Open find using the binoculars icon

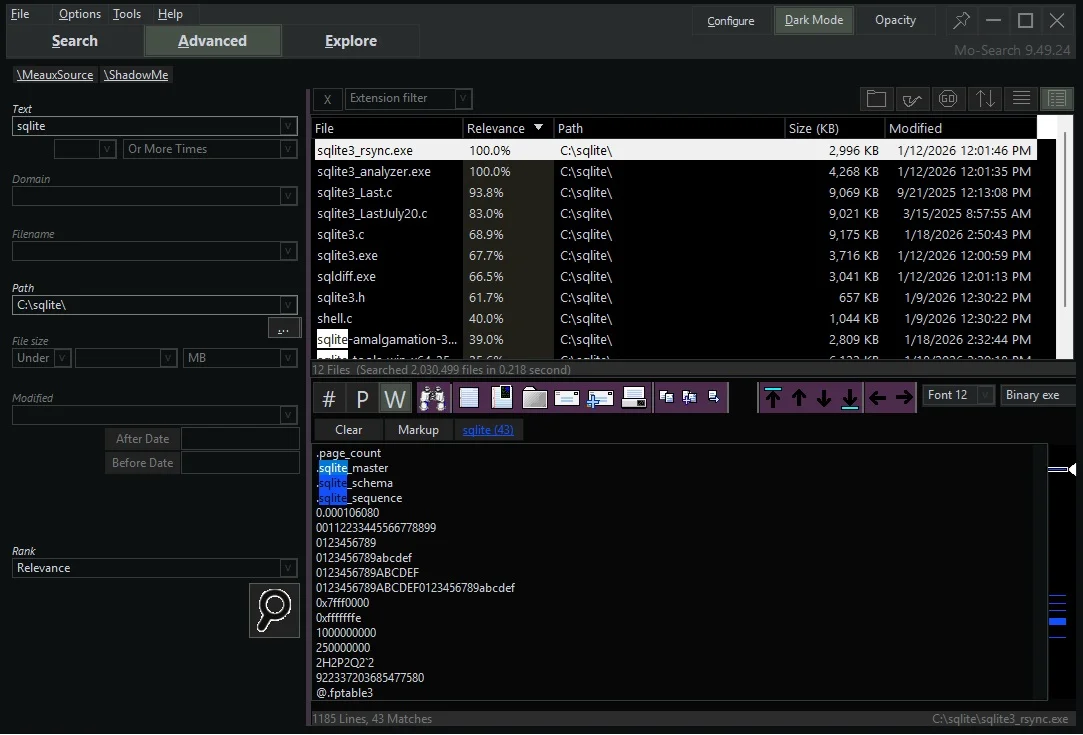click(x=434, y=396)
